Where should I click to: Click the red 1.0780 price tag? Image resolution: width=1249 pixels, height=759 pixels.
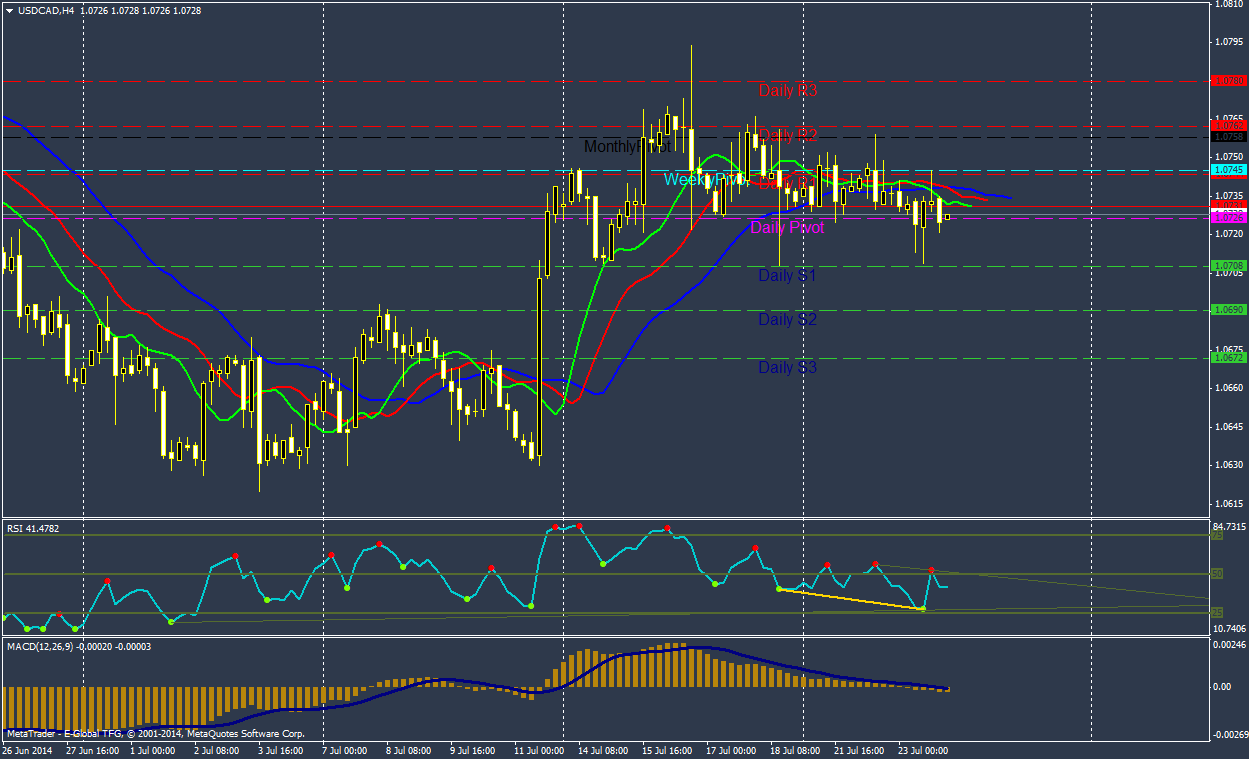click(1227, 80)
